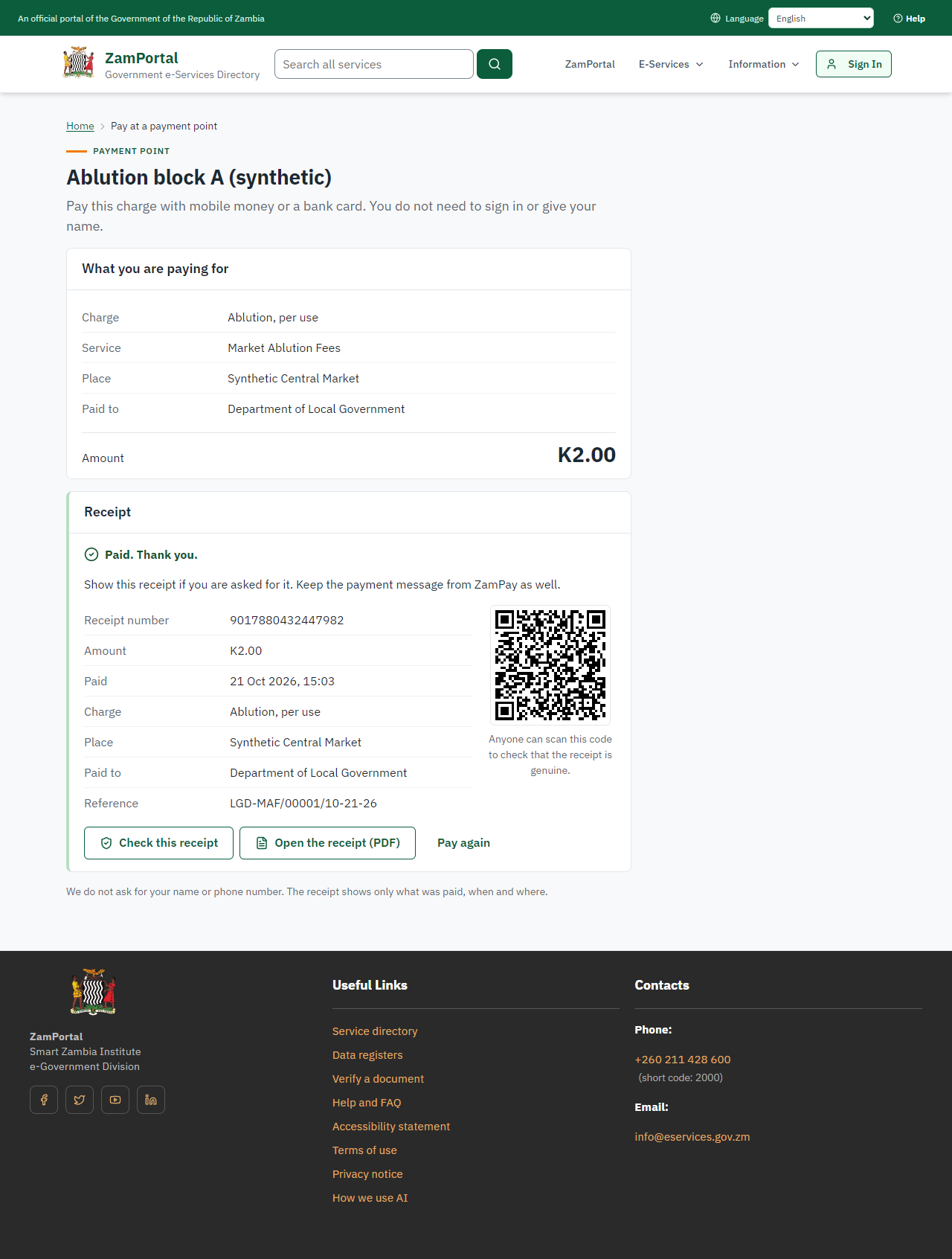952x1259 pixels.
Task: Open How we use AI link
Action: 370,1198
